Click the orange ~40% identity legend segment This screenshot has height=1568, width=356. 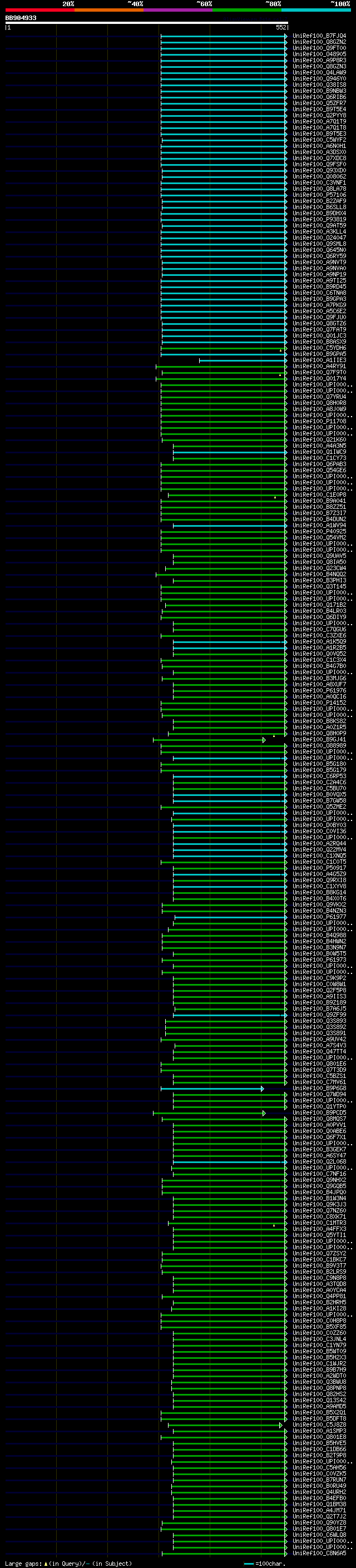point(109,10)
